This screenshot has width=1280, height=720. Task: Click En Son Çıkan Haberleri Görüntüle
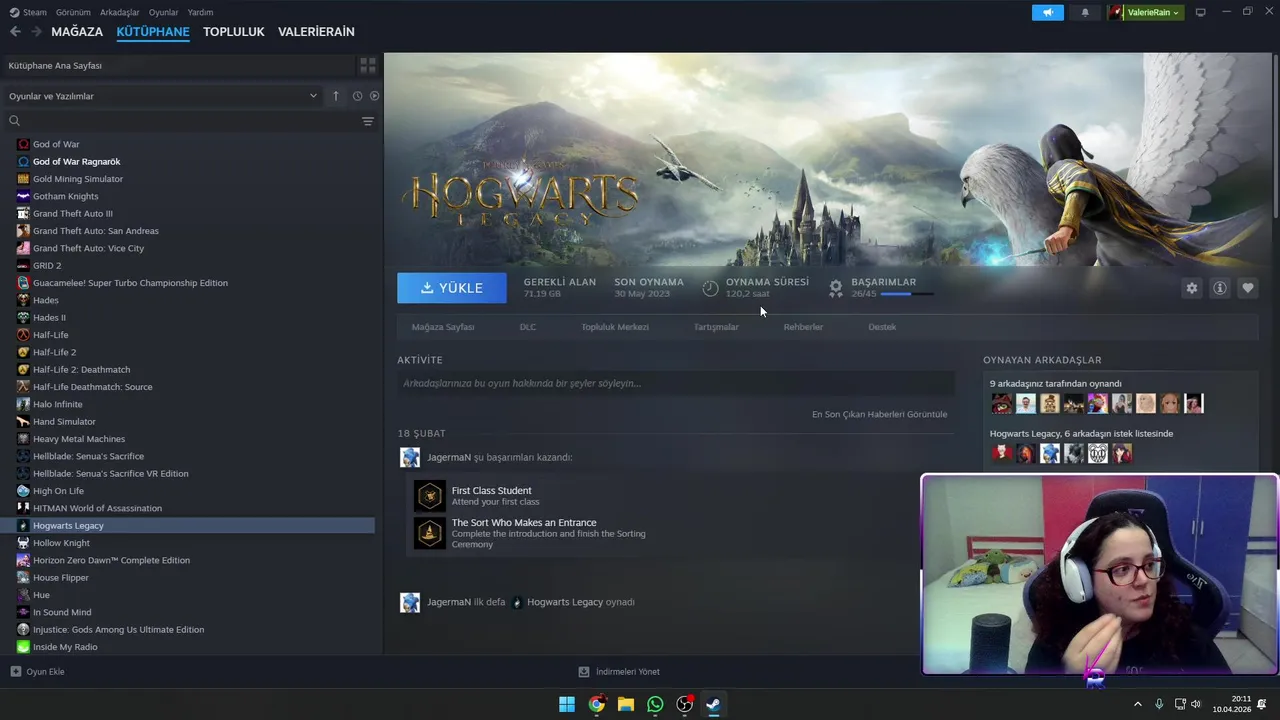(x=879, y=414)
